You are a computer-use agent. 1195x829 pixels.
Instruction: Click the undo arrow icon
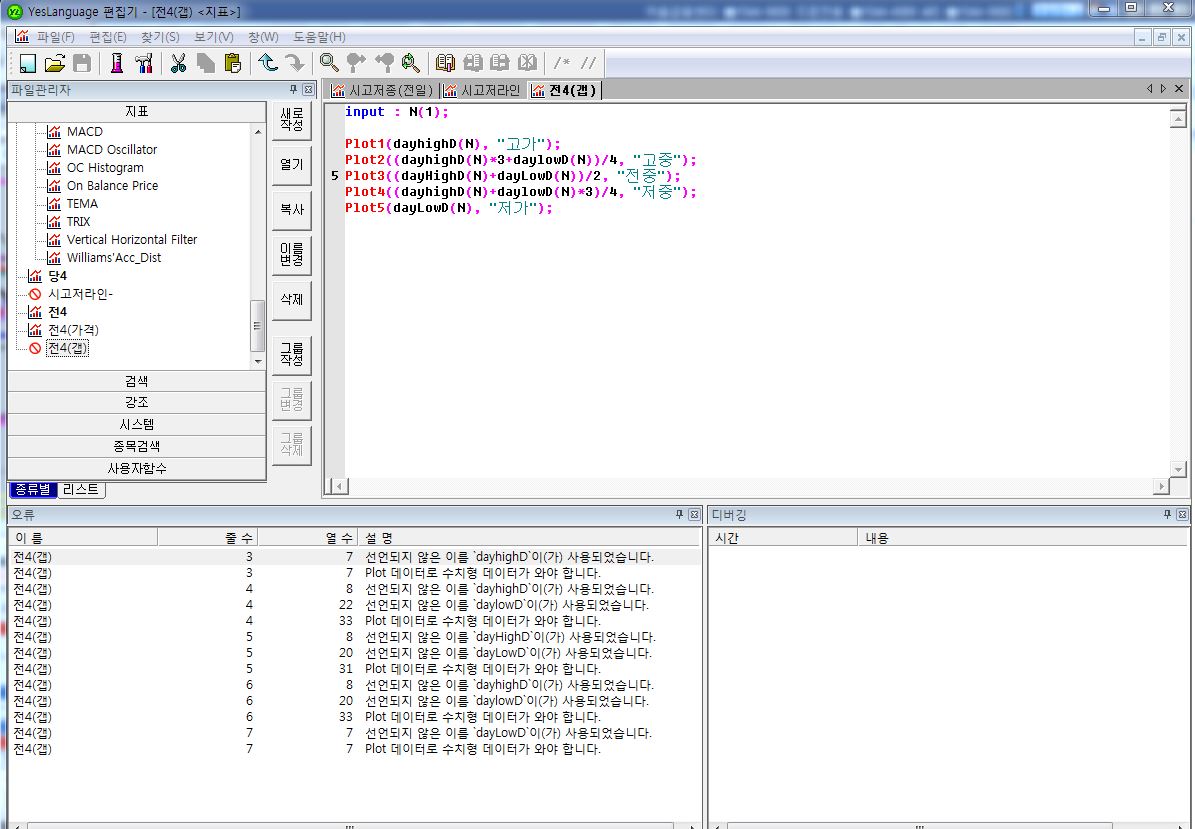268,63
